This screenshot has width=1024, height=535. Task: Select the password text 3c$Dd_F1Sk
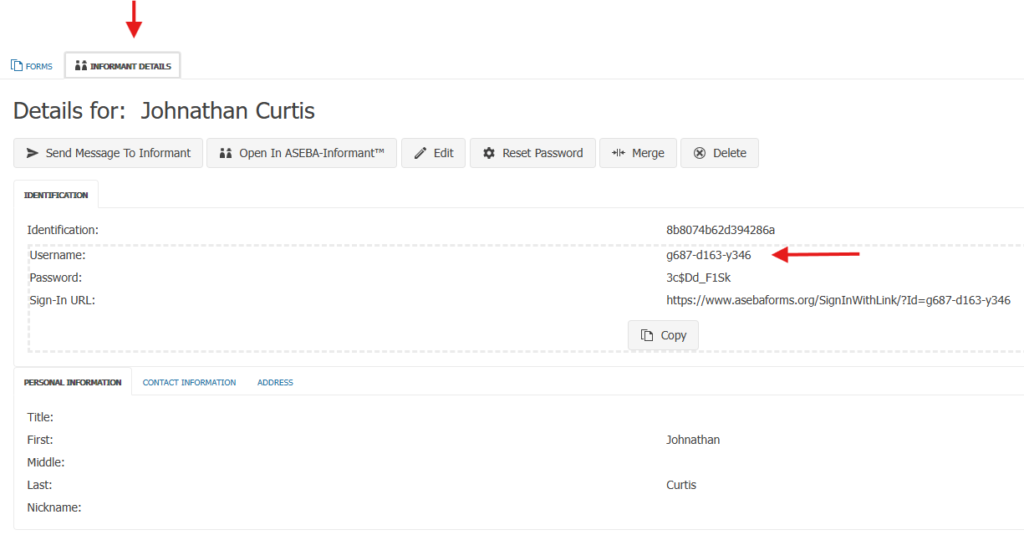698,277
